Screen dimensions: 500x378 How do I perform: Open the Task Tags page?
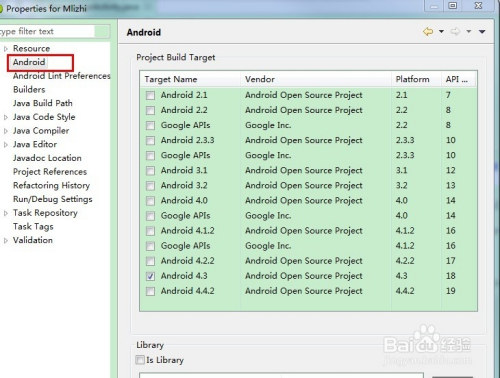click(x=33, y=227)
